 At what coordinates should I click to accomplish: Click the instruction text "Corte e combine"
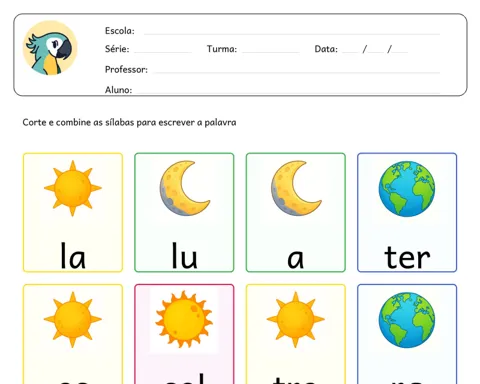click(56, 123)
